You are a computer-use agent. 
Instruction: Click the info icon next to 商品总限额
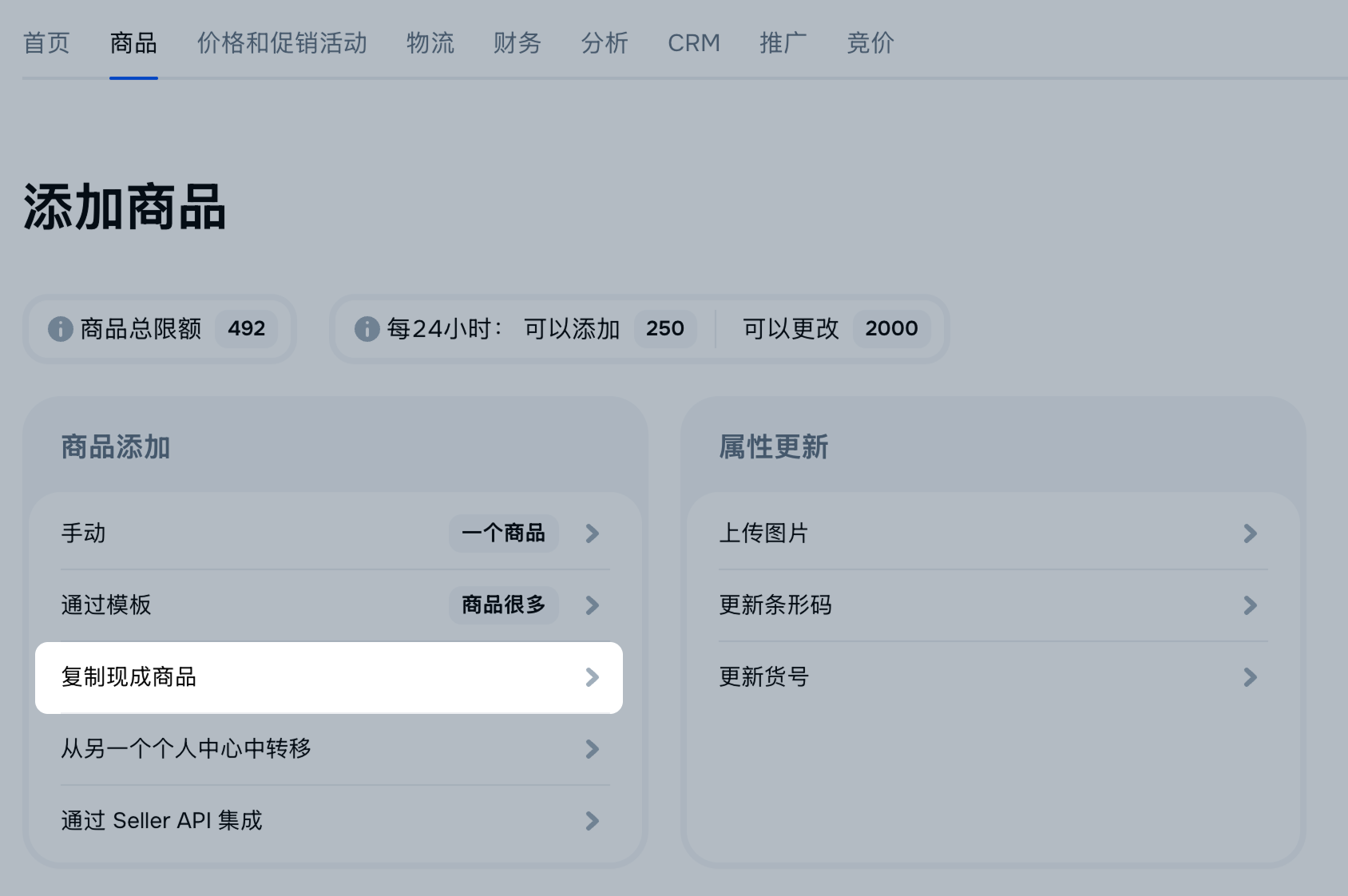point(60,328)
